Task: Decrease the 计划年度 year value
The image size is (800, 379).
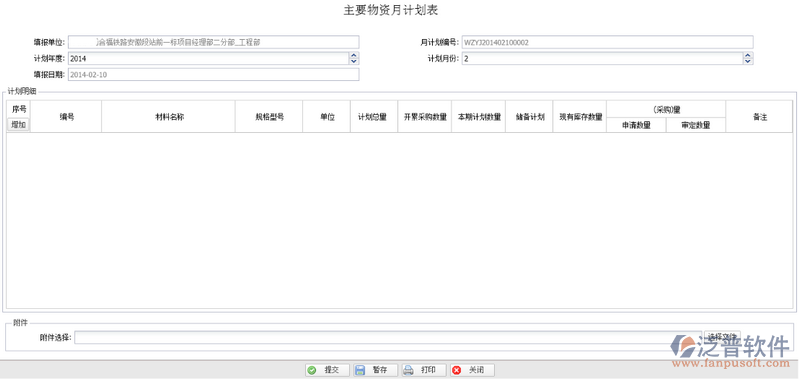Action: [x=354, y=61]
